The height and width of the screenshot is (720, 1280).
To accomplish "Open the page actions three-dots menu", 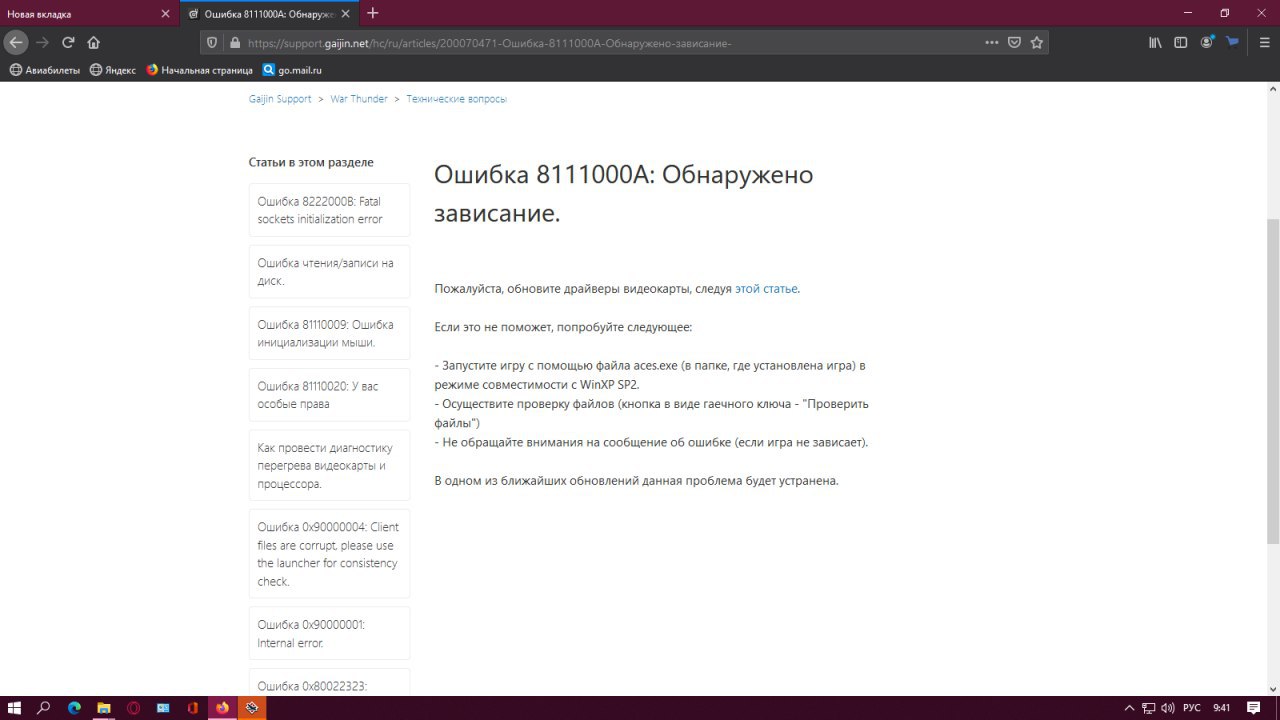I will pos(992,43).
